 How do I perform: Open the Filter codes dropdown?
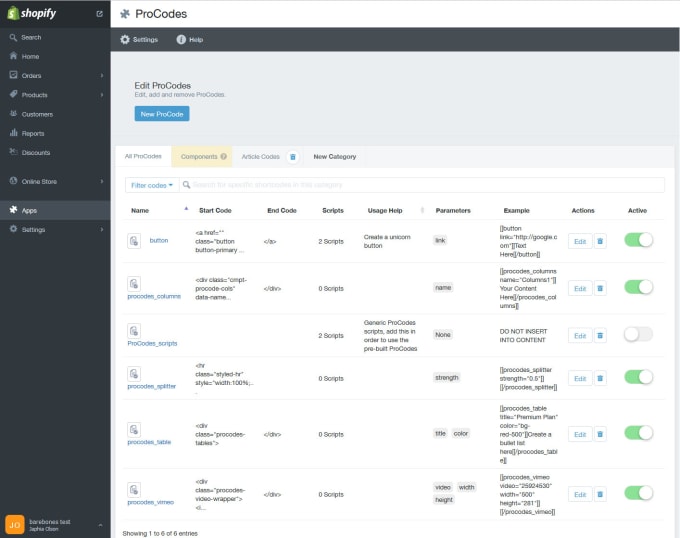[x=152, y=185]
